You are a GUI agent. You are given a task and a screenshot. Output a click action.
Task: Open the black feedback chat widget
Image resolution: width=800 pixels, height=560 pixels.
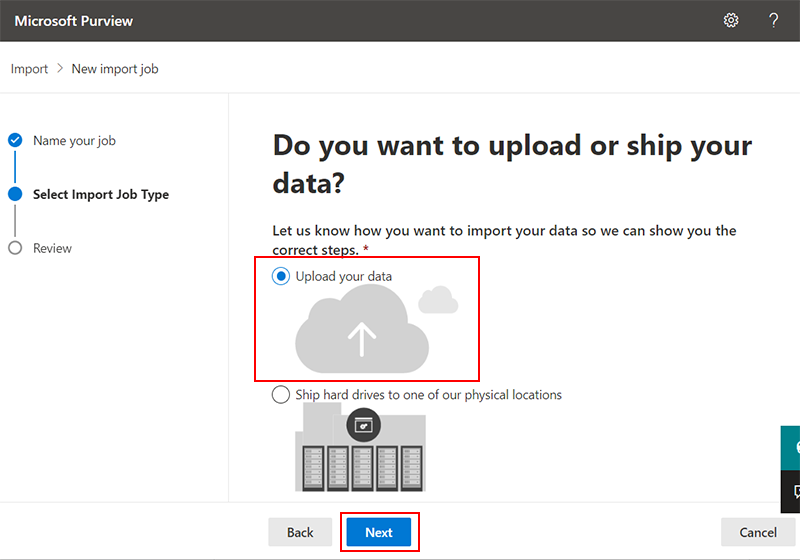pyautogui.click(x=791, y=491)
